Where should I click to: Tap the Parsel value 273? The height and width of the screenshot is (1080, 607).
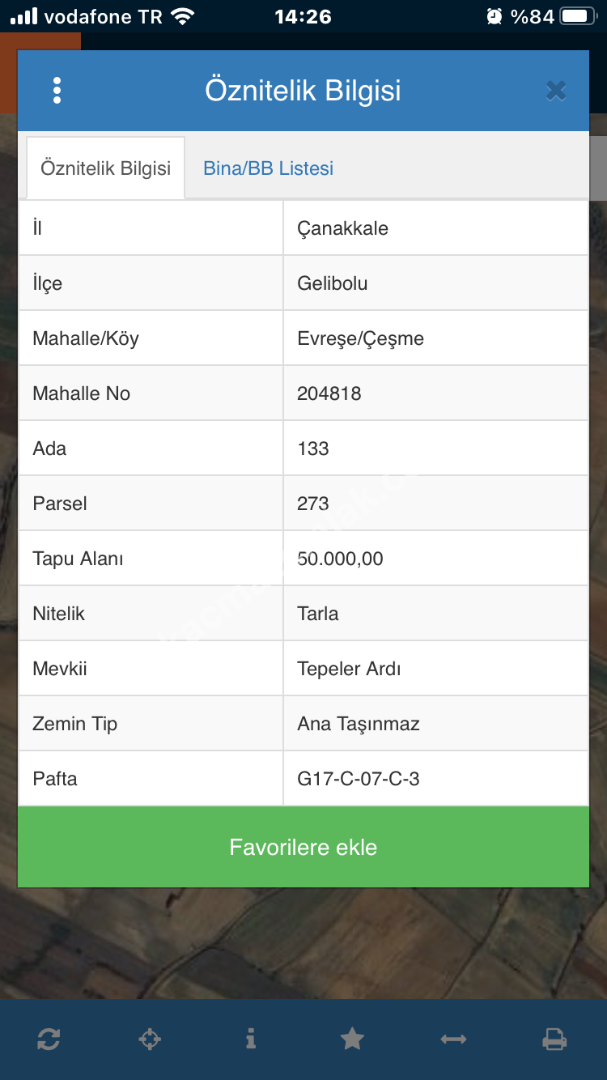[313, 503]
